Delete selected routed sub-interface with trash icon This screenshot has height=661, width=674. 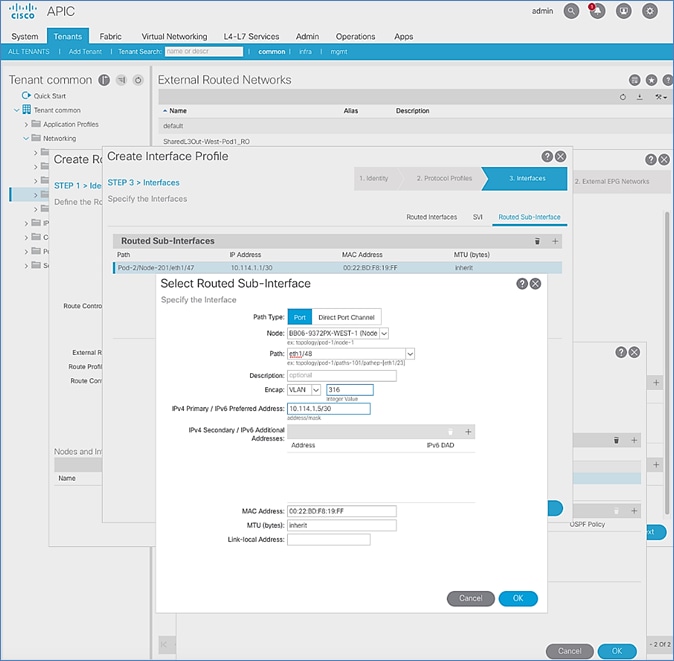(x=537, y=241)
